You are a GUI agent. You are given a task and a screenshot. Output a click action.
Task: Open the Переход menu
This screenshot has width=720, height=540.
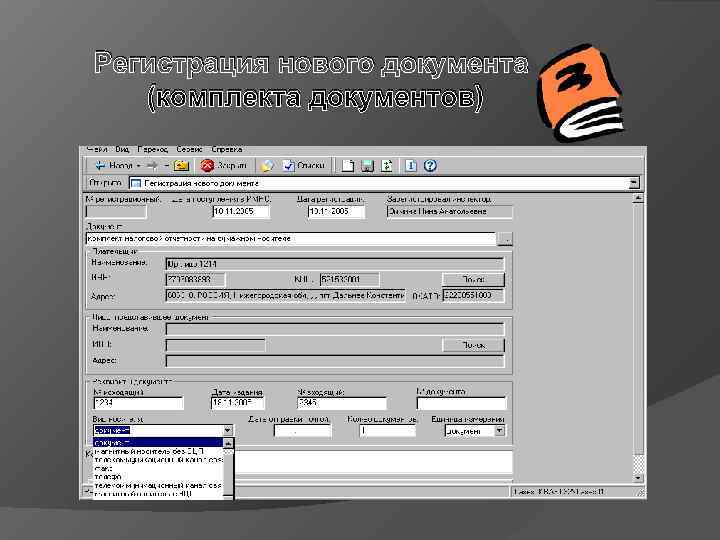(x=153, y=150)
